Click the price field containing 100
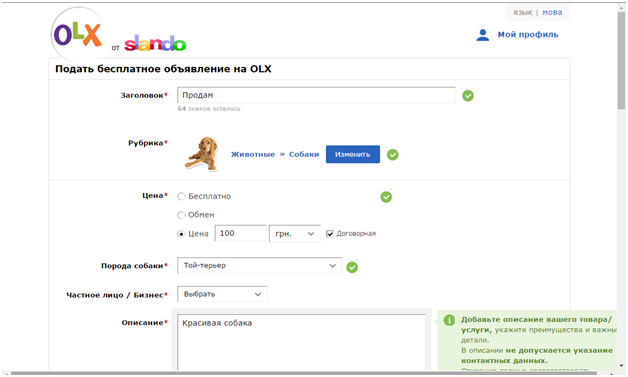 (240, 234)
